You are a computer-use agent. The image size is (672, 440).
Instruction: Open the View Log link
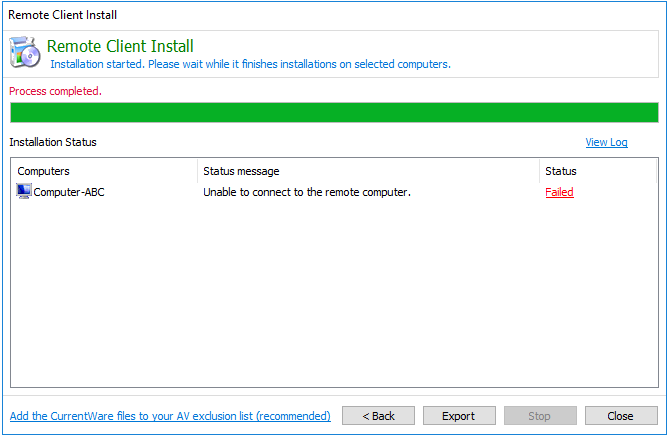point(606,142)
